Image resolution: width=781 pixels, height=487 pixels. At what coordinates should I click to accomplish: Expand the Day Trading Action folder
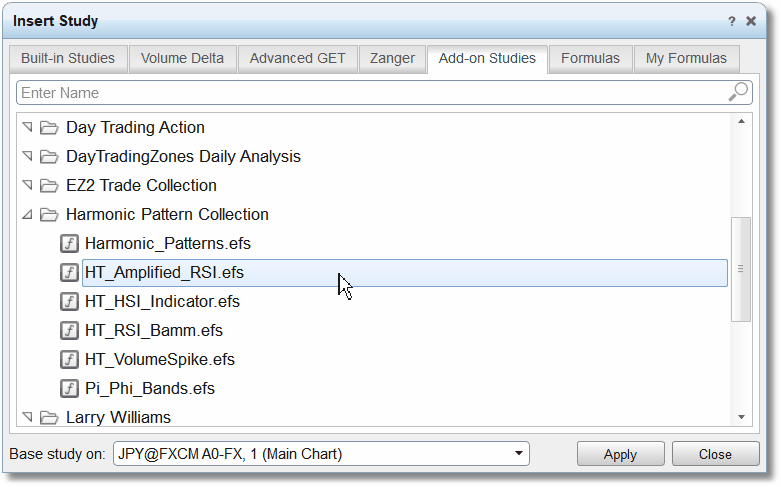[28, 127]
